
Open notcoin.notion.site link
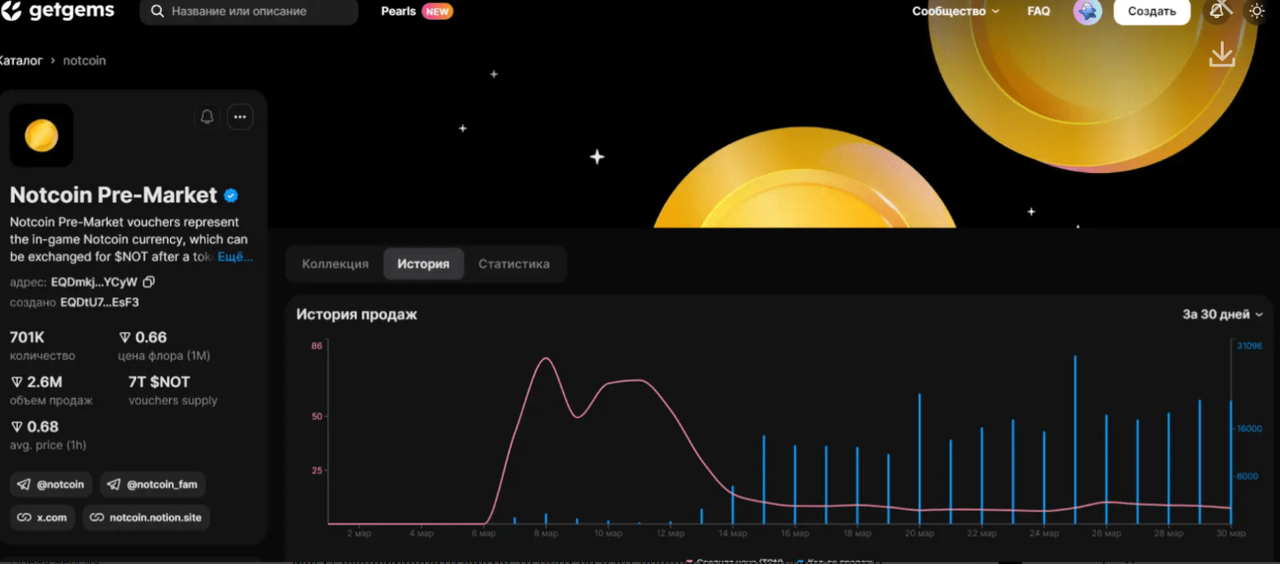coord(146,518)
